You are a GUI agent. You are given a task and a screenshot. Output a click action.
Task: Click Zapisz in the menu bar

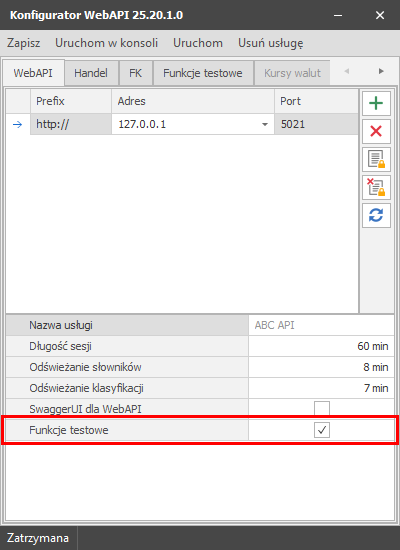24,43
